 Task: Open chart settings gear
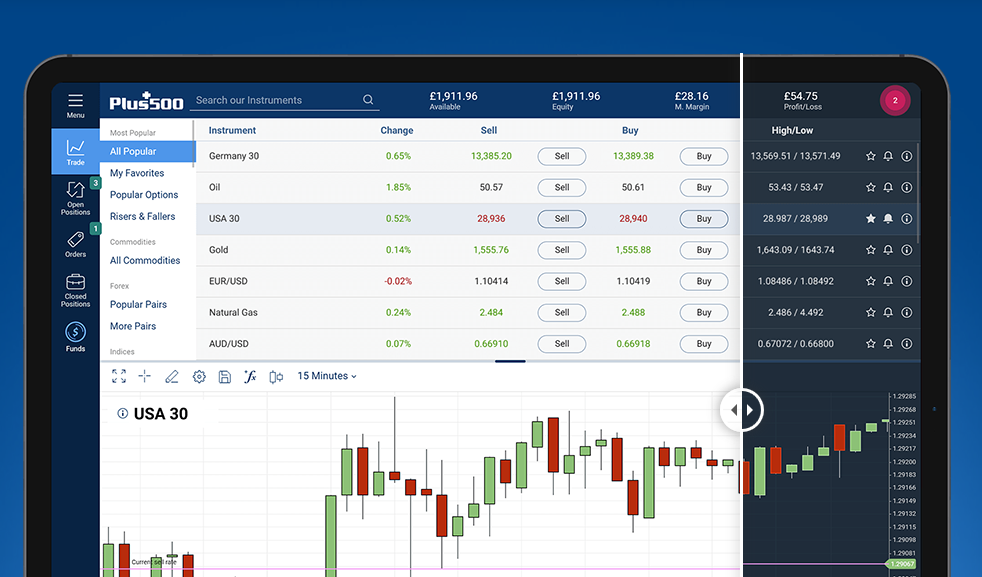tap(199, 376)
